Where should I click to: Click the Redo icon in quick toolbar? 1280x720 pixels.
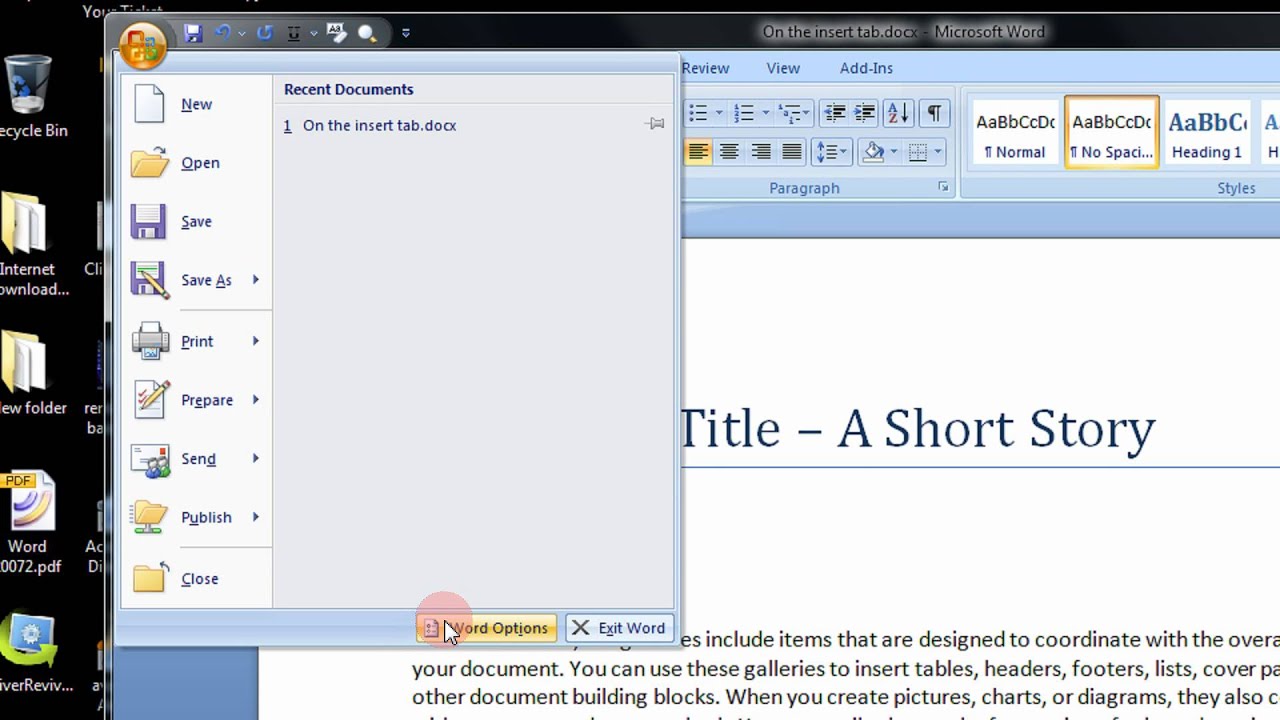tap(264, 33)
